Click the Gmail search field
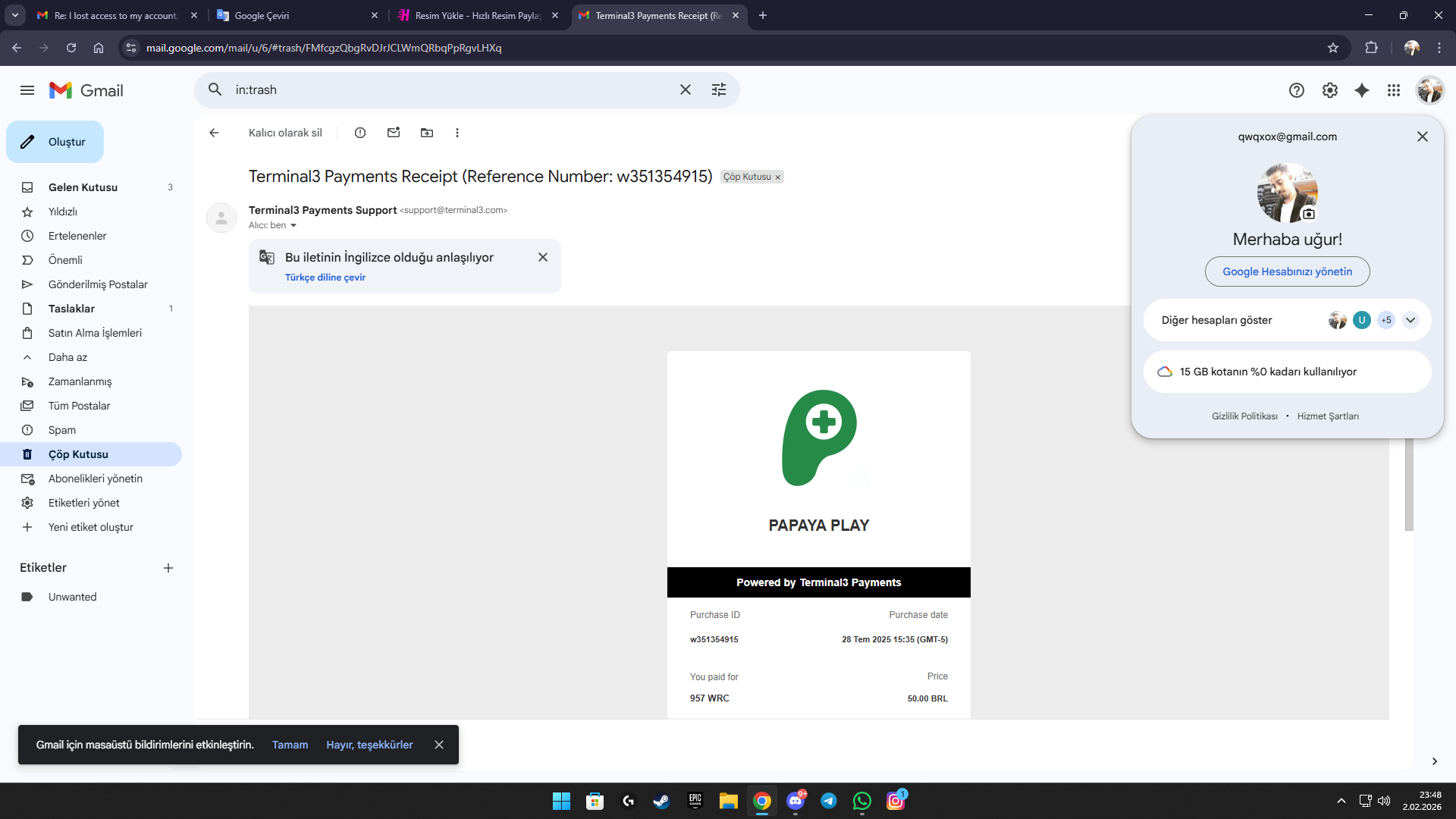This screenshot has width=1456, height=819. tap(451, 89)
